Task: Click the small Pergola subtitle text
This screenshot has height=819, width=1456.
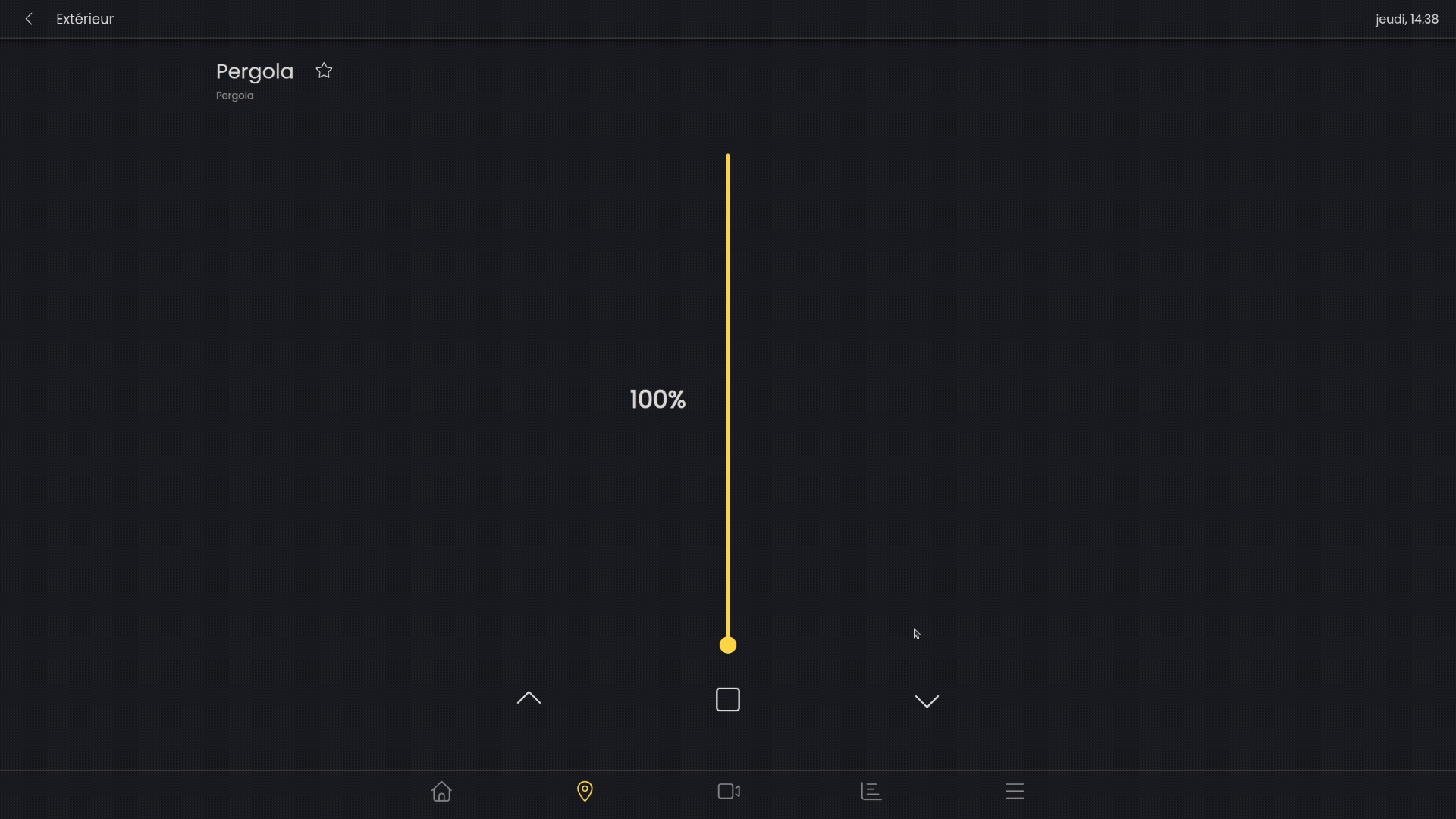Action: click(234, 96)
